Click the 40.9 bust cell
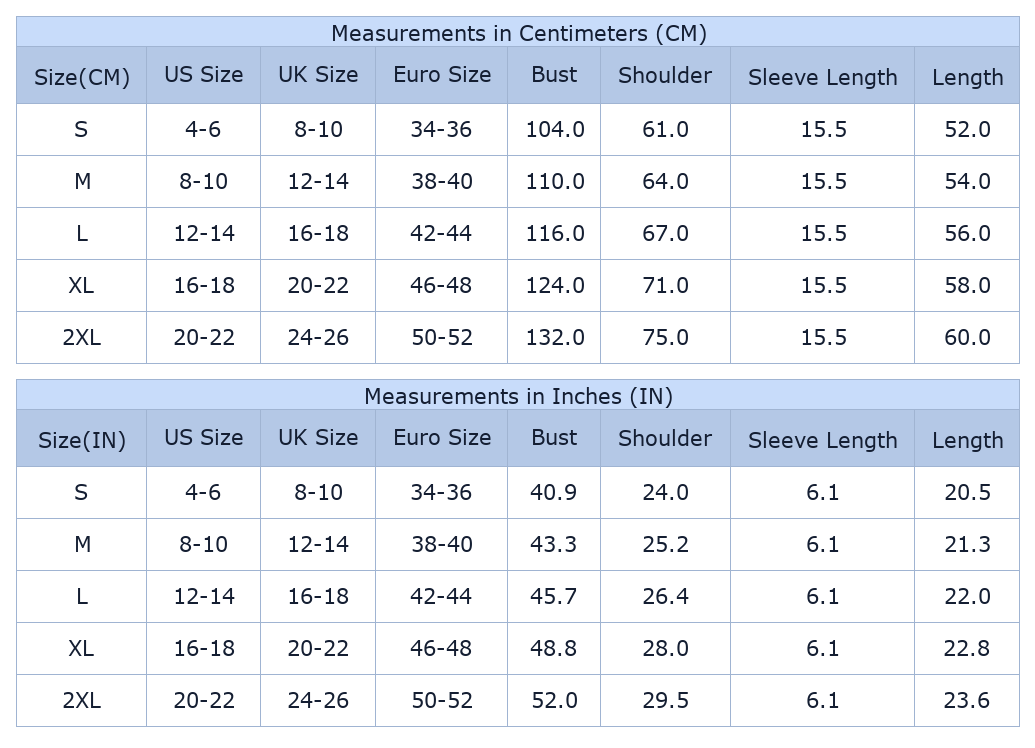 click(555, 492)
